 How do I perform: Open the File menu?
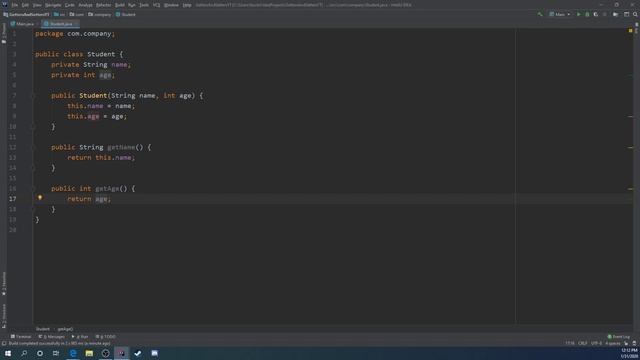[15, 5]
